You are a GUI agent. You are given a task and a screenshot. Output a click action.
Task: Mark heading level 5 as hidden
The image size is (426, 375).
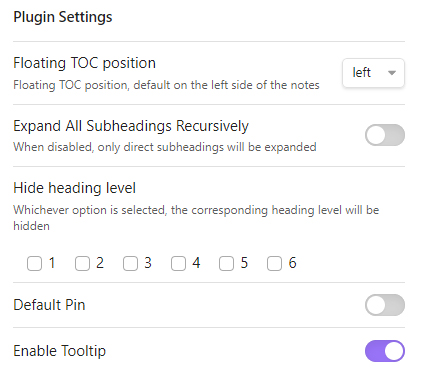click(226, 263)
